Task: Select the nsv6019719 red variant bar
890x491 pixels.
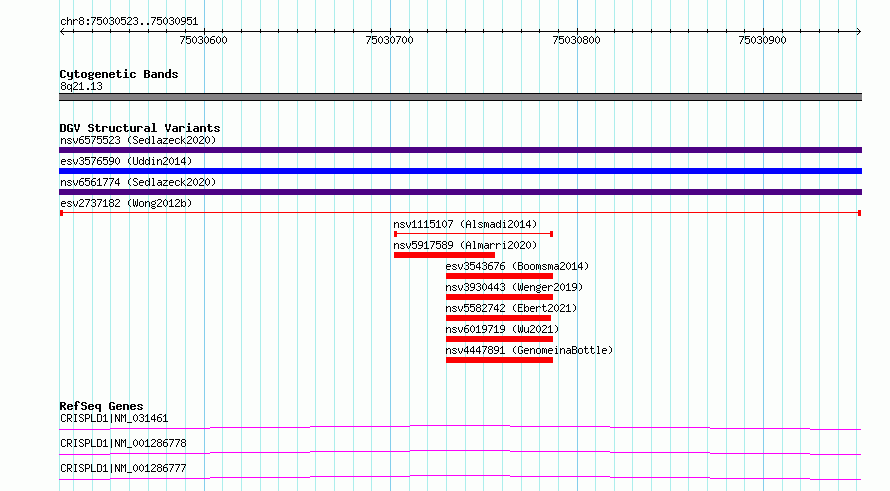Action: tap(499, 339)
